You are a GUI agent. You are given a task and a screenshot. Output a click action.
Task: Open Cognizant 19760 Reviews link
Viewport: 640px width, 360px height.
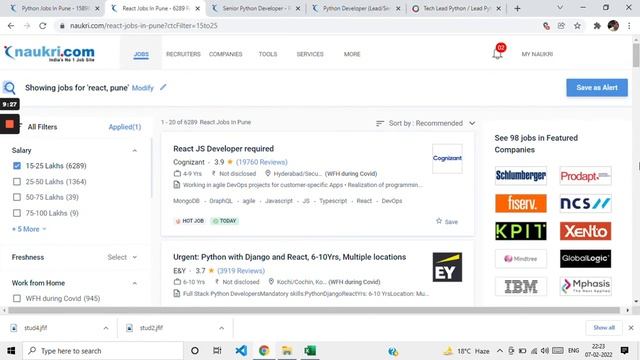click(x=262, y=162)
